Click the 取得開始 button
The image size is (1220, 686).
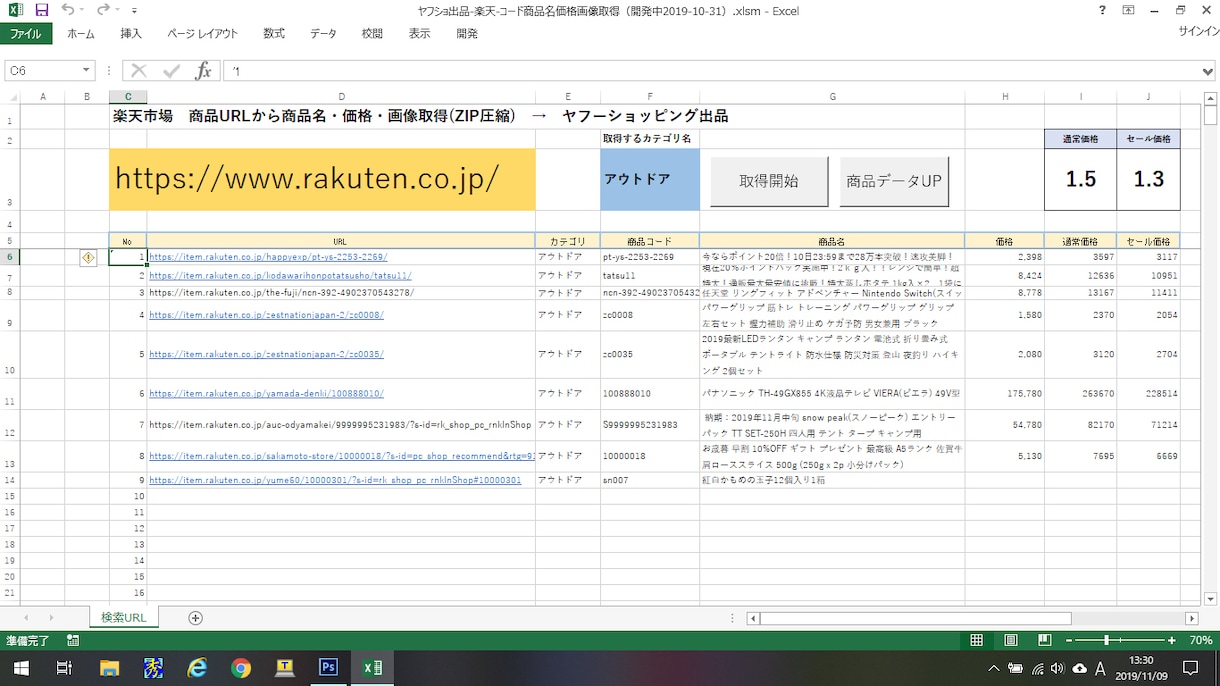coord(769,181)
